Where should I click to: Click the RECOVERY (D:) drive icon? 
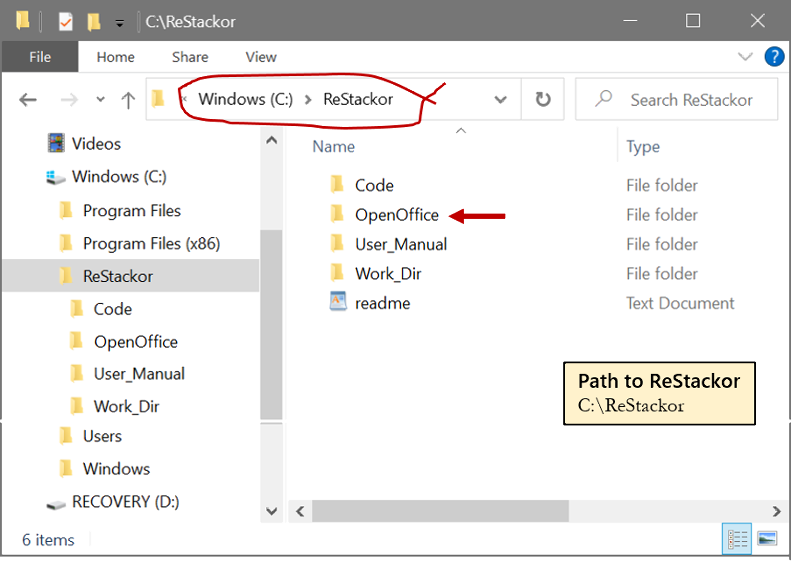pyautogui.click(x=56, y=503)
